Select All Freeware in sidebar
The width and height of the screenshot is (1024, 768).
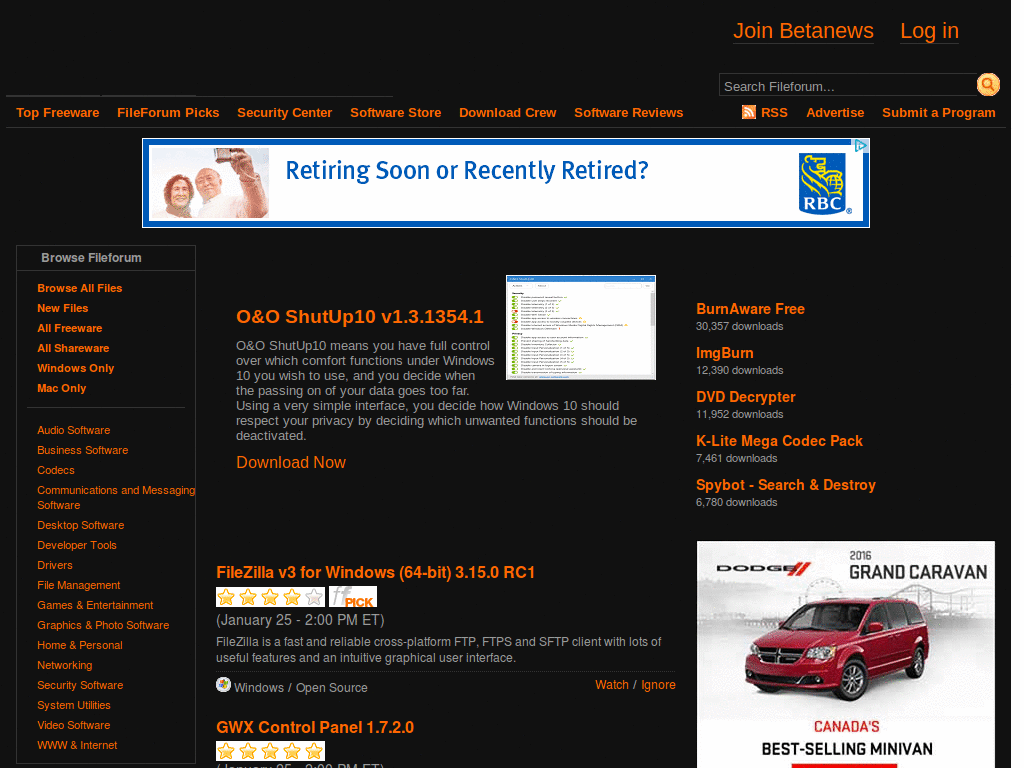coord(70,328)
